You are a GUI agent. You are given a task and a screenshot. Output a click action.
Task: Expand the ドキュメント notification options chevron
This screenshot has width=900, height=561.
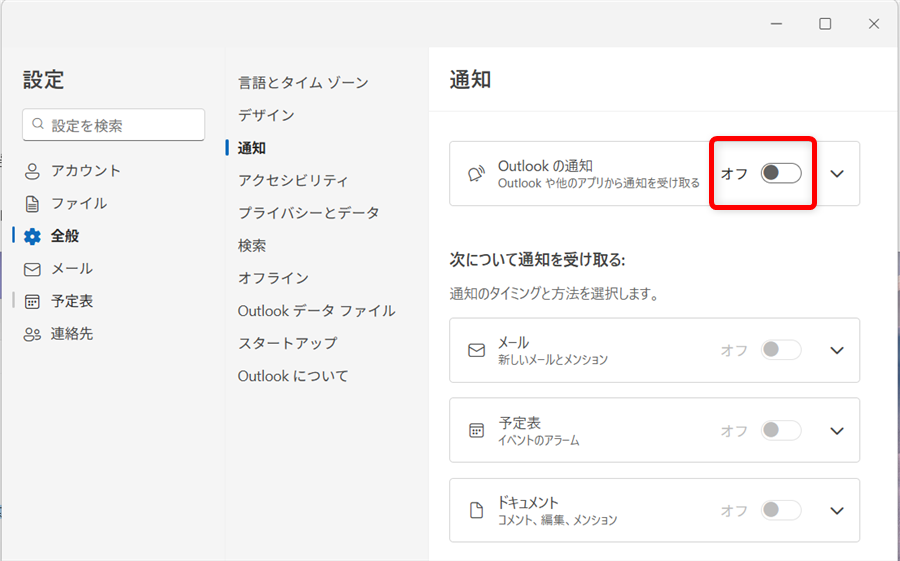tap(837, 510)
